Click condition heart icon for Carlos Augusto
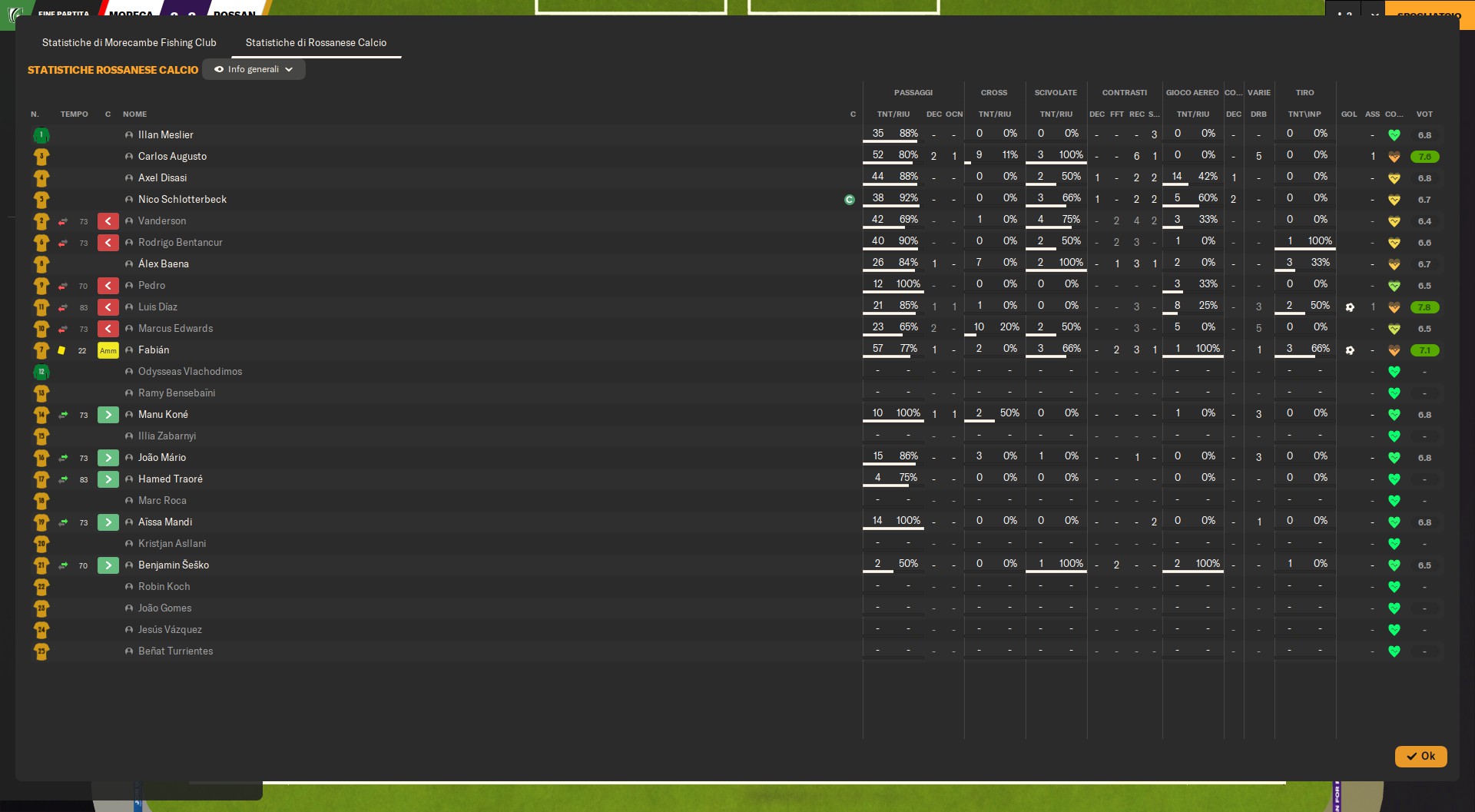 coord(1394,157)
